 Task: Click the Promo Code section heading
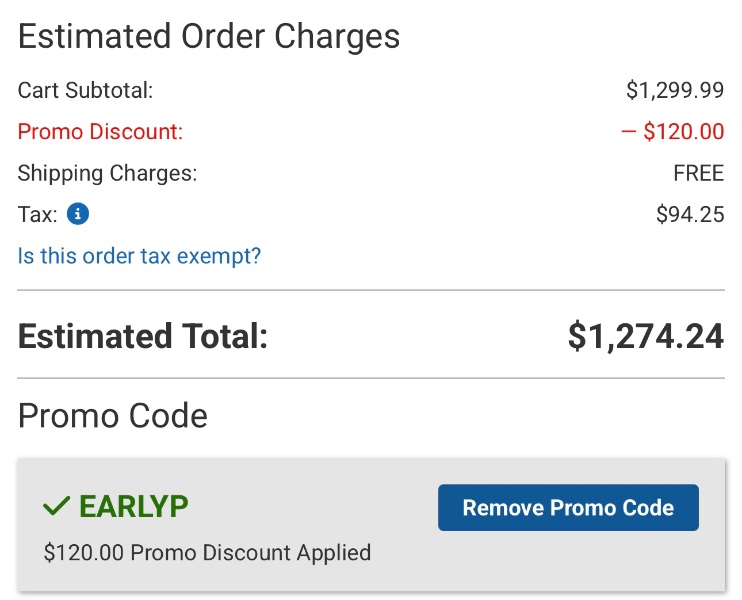coord(113,415)
